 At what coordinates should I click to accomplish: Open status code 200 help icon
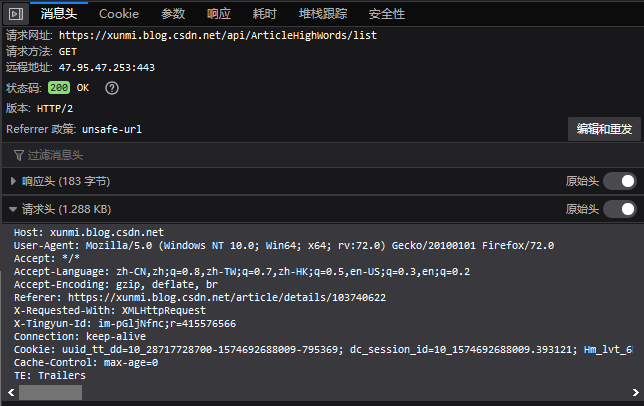tap(112, 88)
